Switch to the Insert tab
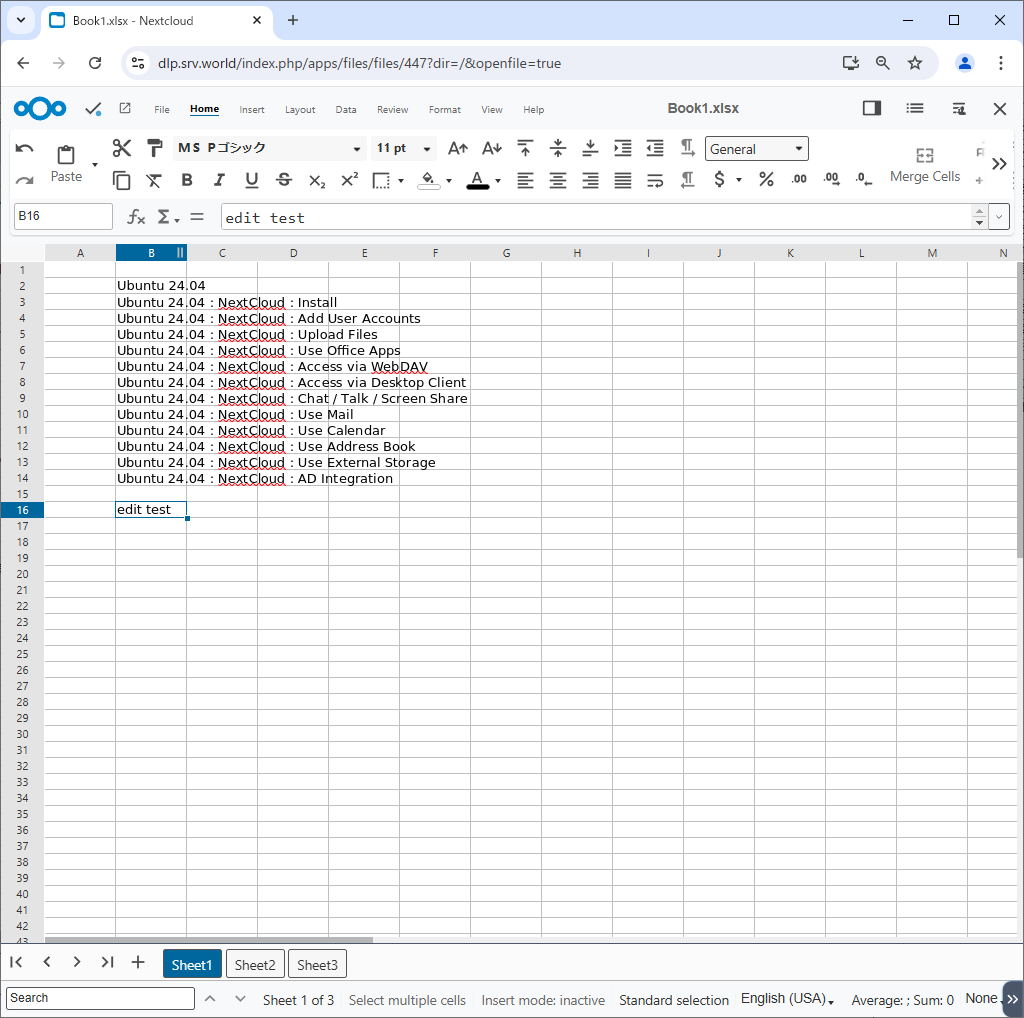1024x1018 pixels. pyautogui.click(x=252, y=110)
